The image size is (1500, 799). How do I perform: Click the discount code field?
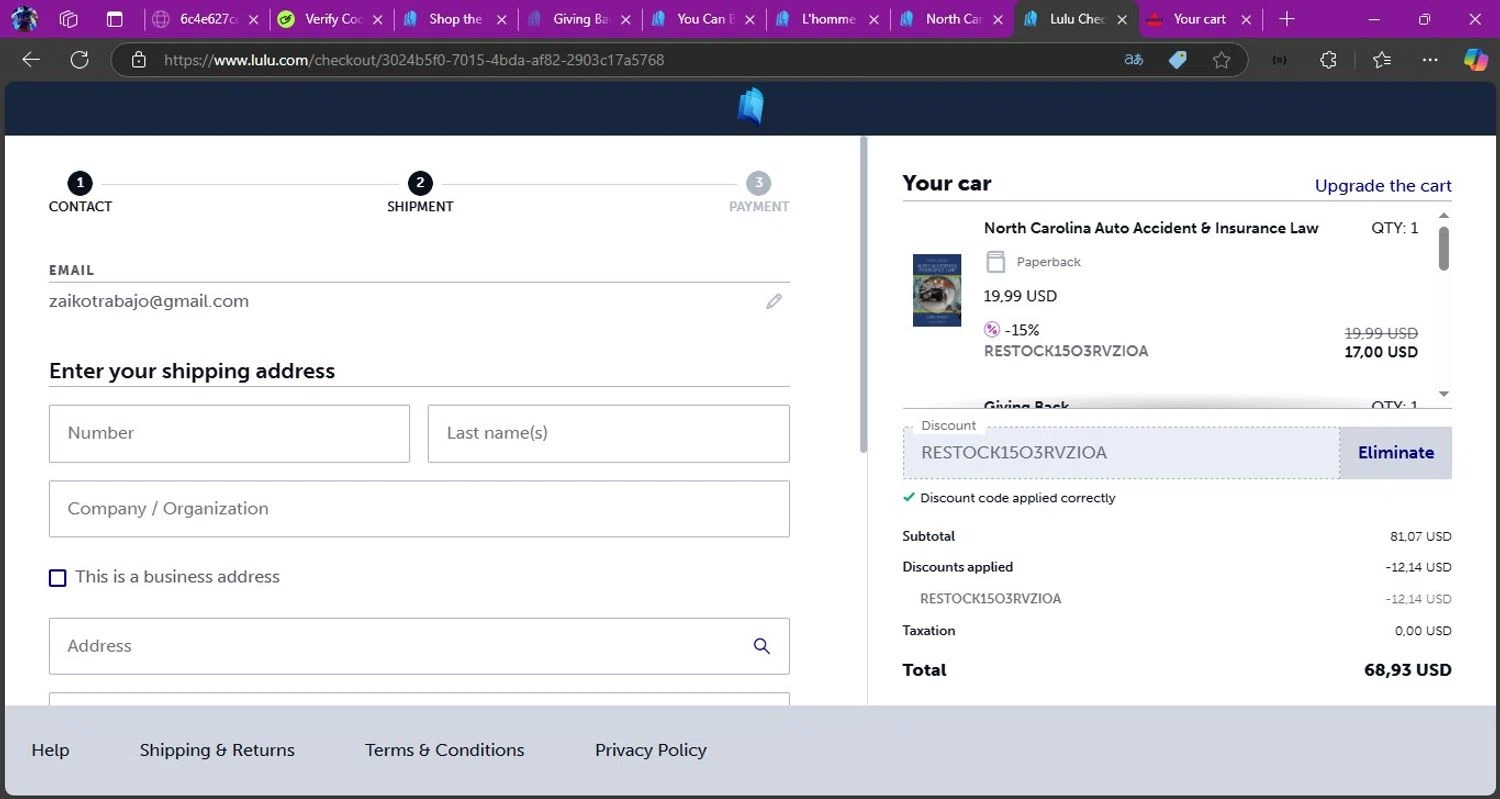click(x=1121, y=453)
